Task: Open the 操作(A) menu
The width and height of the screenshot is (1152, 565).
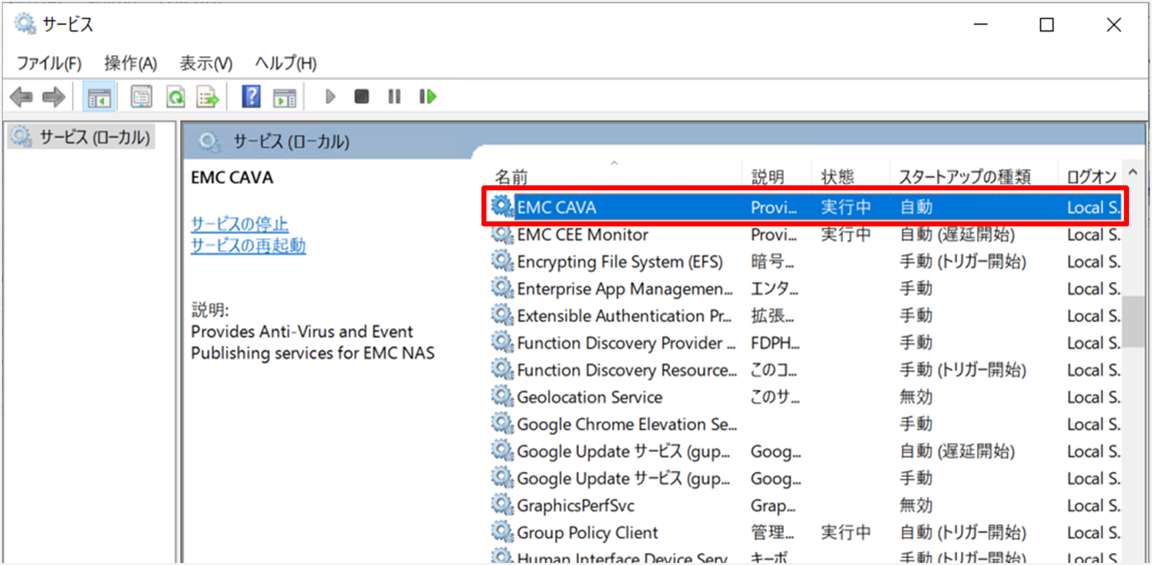Action: pos(131,64)
